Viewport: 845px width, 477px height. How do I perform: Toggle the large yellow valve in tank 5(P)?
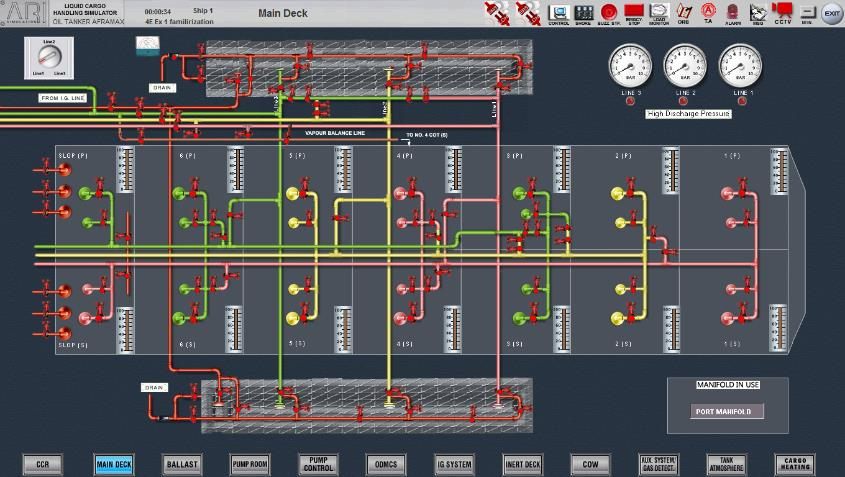[x=293, y=193]
